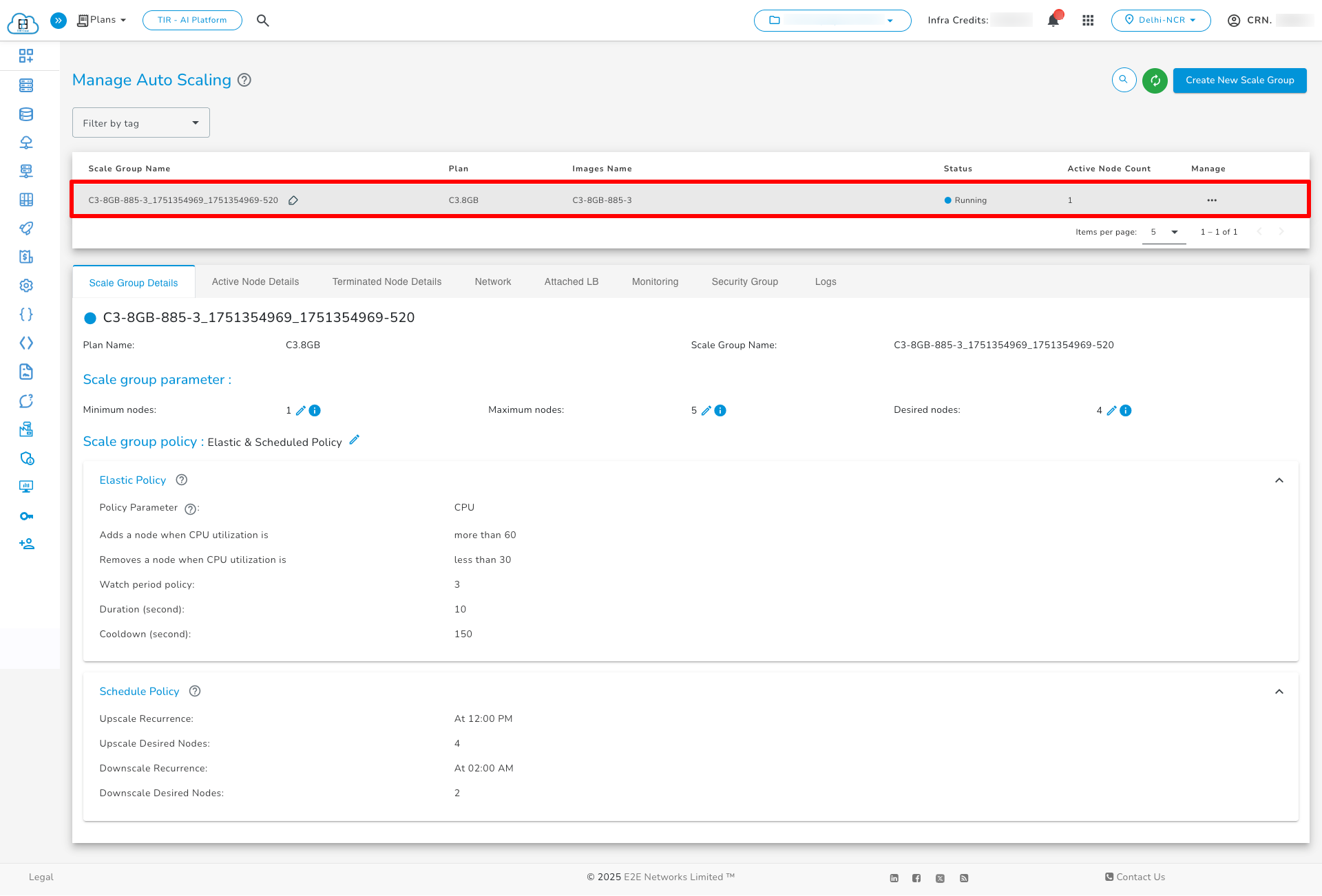The image size is (1322, 896).
Task: Open the notifications bell icon
Action: 1053,19
